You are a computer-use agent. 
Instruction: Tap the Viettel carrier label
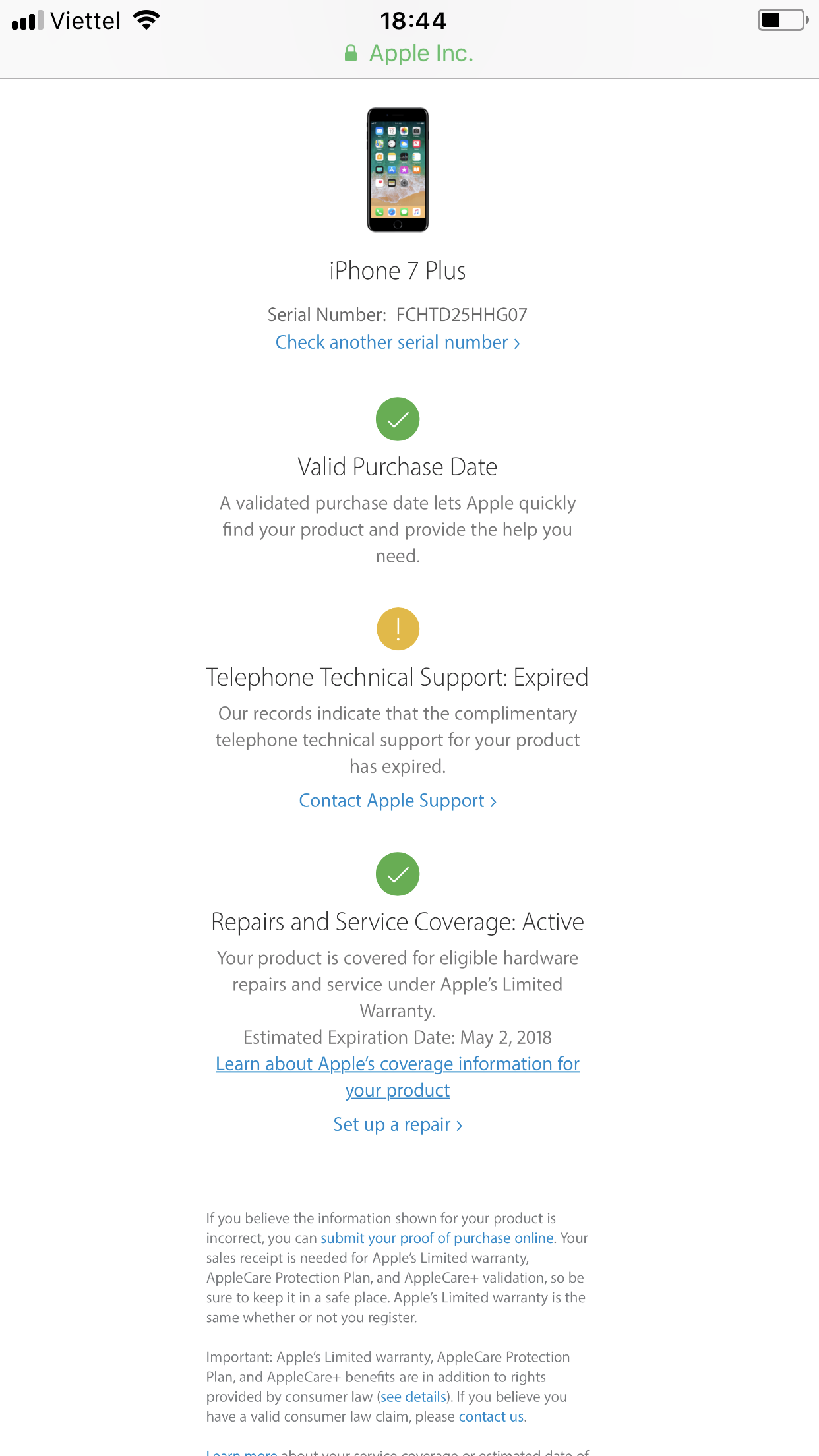point(86,20)
